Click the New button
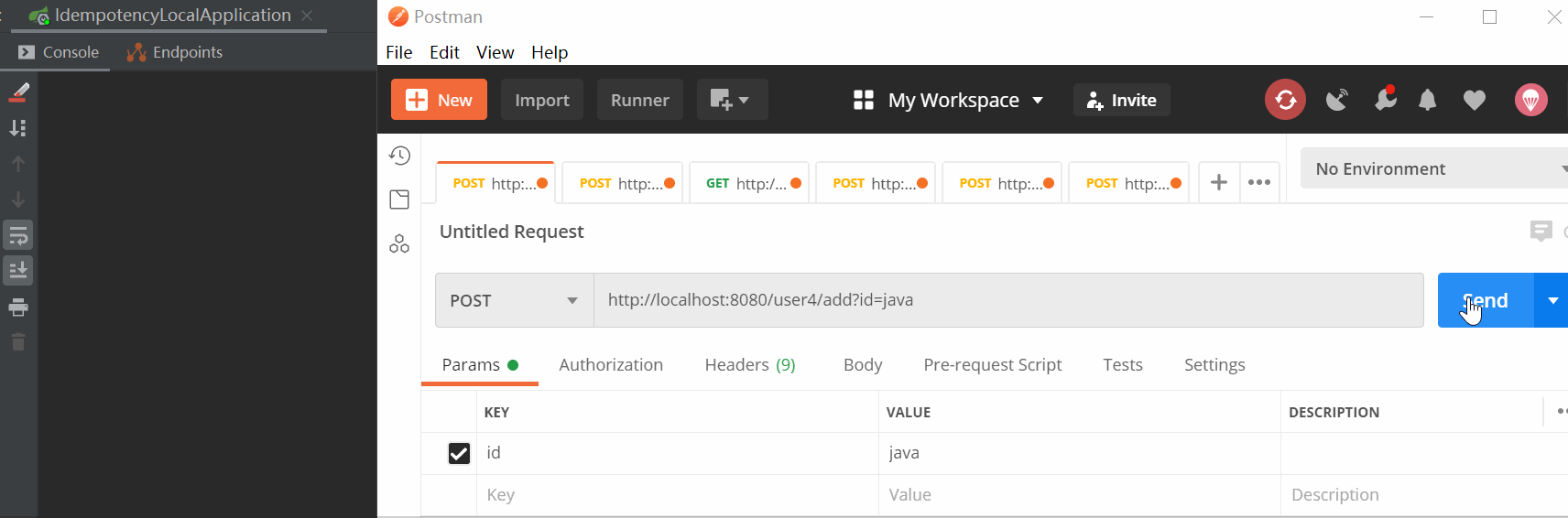The image size is (1568, 518). [x=439, y=100]
